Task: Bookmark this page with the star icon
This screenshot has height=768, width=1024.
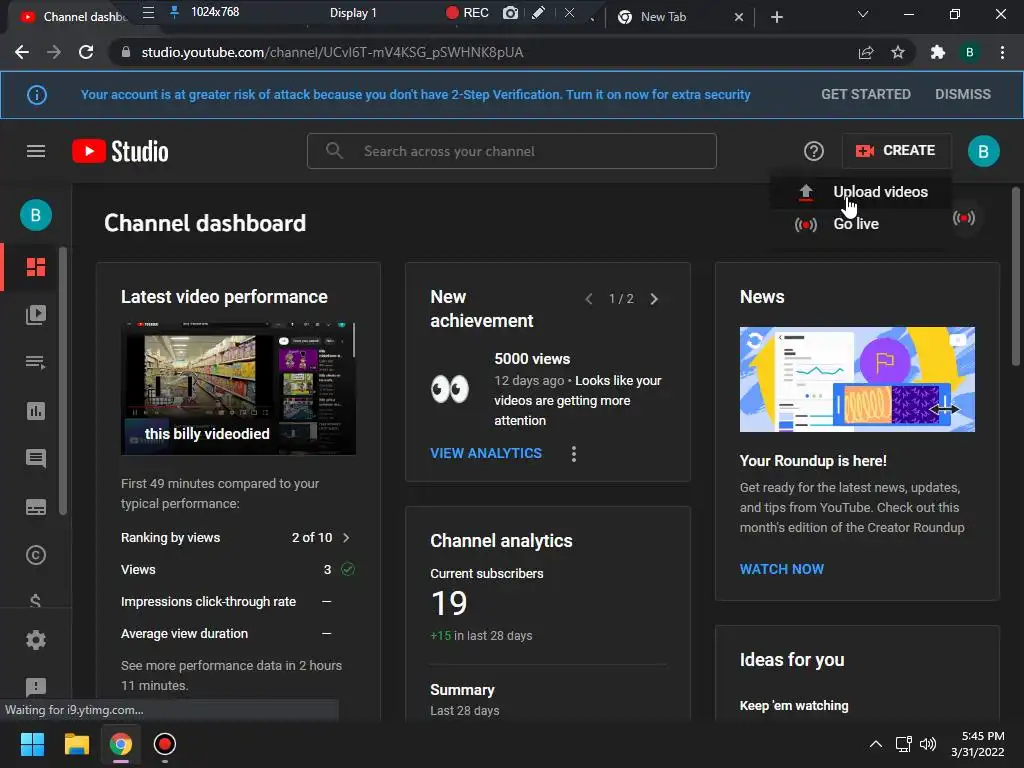Action: coord(898,52)
